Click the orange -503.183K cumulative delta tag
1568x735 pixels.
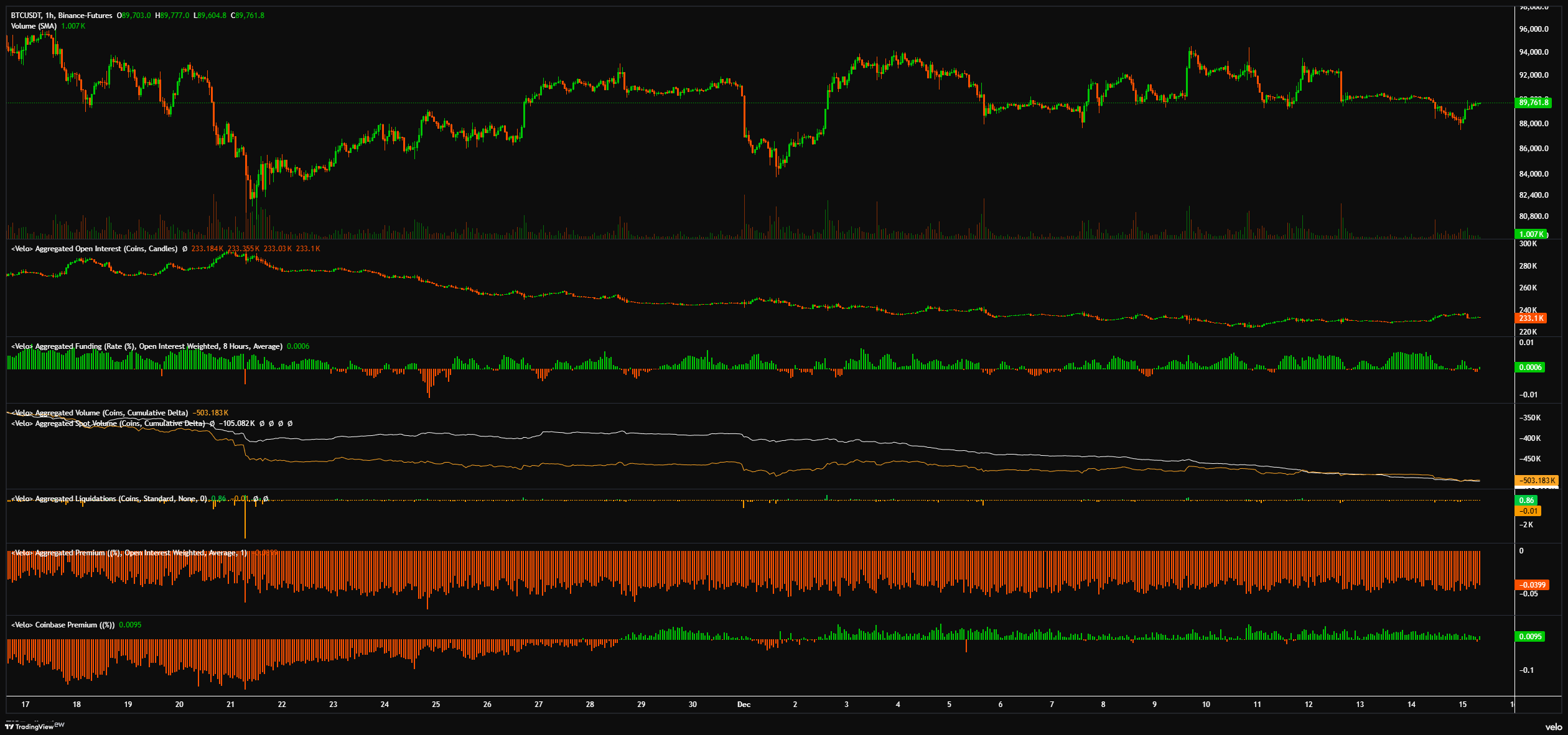tap(1536, 481)
